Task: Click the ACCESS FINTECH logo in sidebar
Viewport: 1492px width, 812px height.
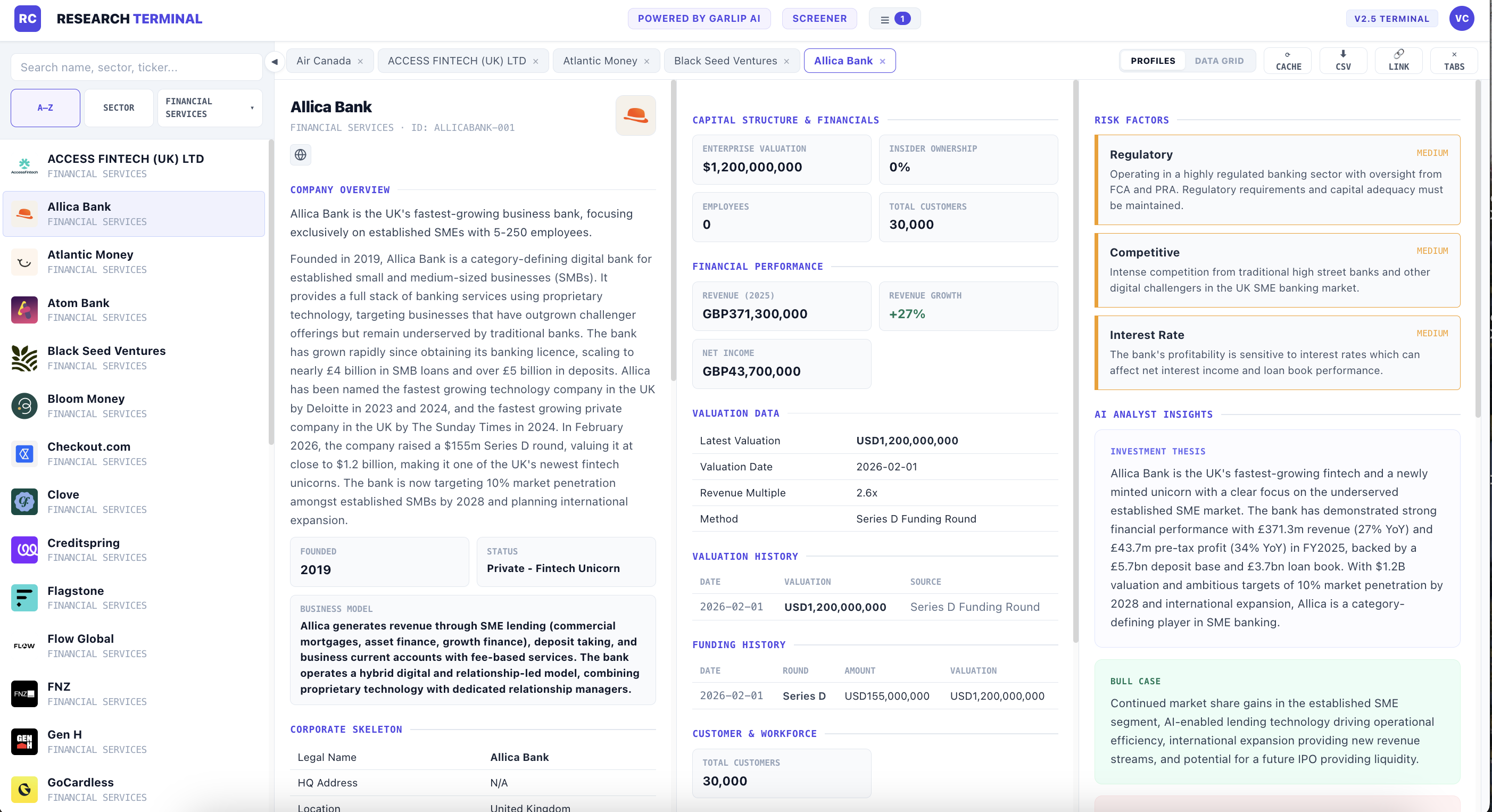Action: [24, 166]
